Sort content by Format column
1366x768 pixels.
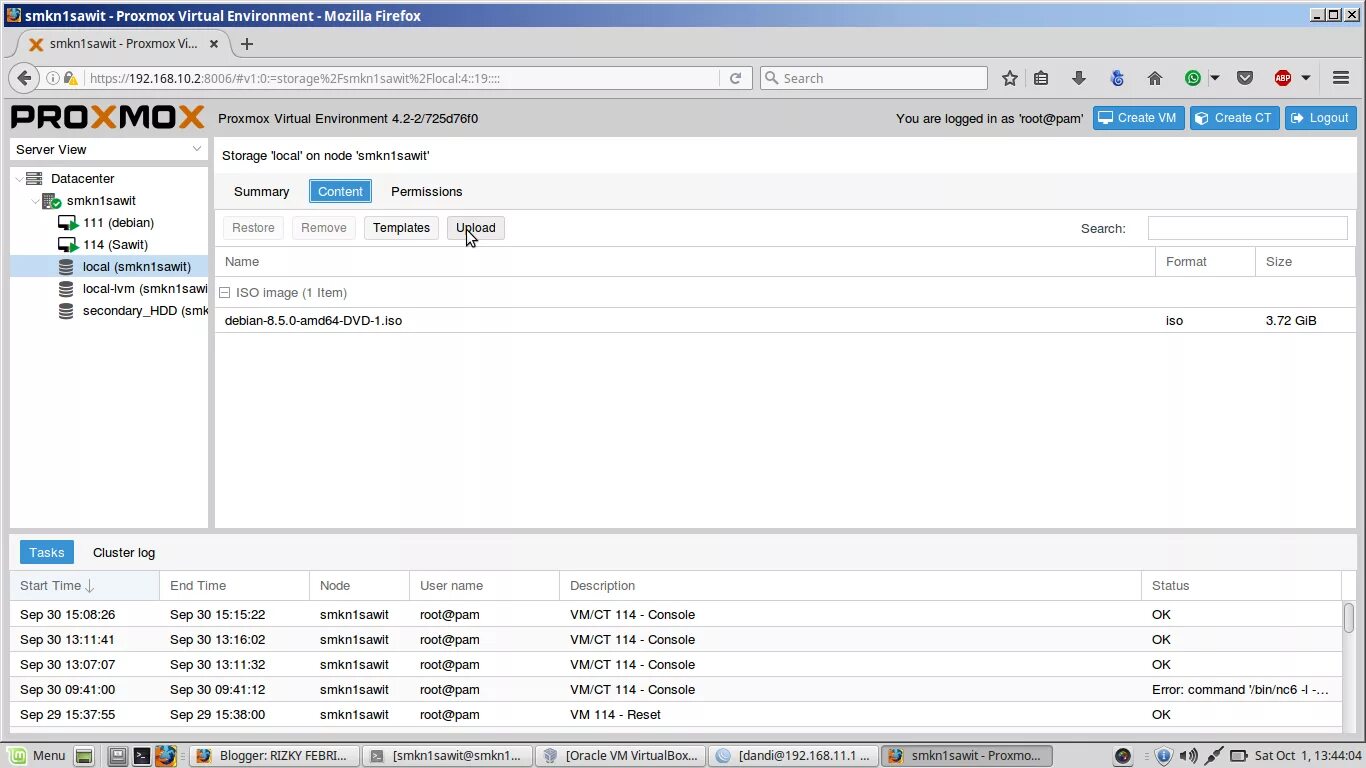coord(1205,261)
